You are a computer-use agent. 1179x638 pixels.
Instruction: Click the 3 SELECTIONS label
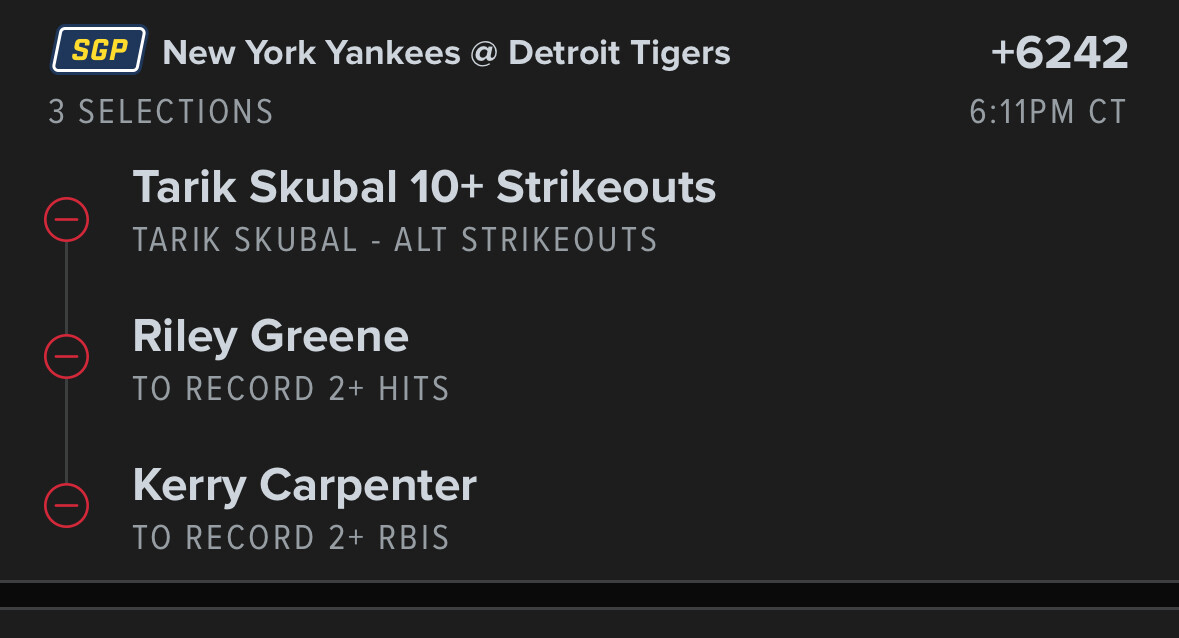click(161, 111)
